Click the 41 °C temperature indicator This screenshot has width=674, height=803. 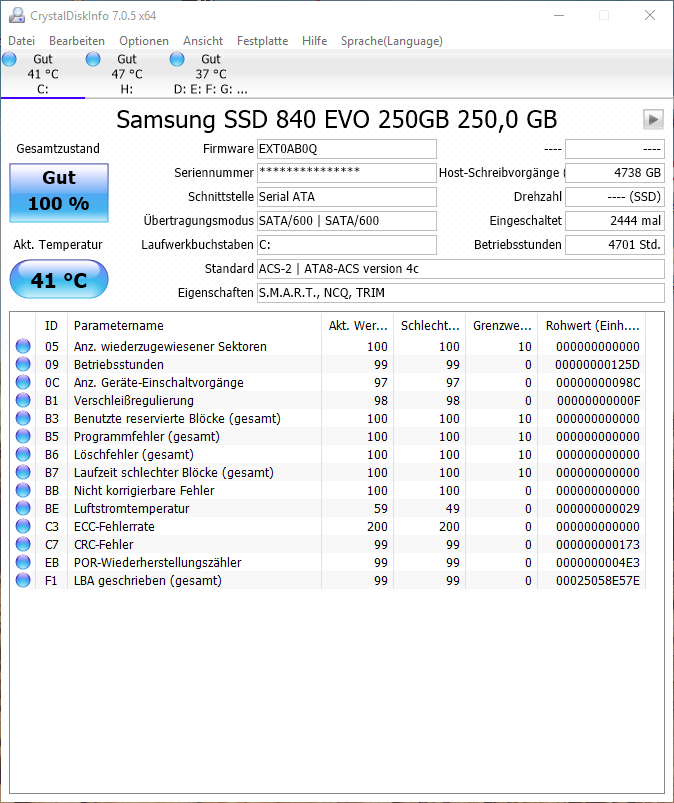click(59, 280)
